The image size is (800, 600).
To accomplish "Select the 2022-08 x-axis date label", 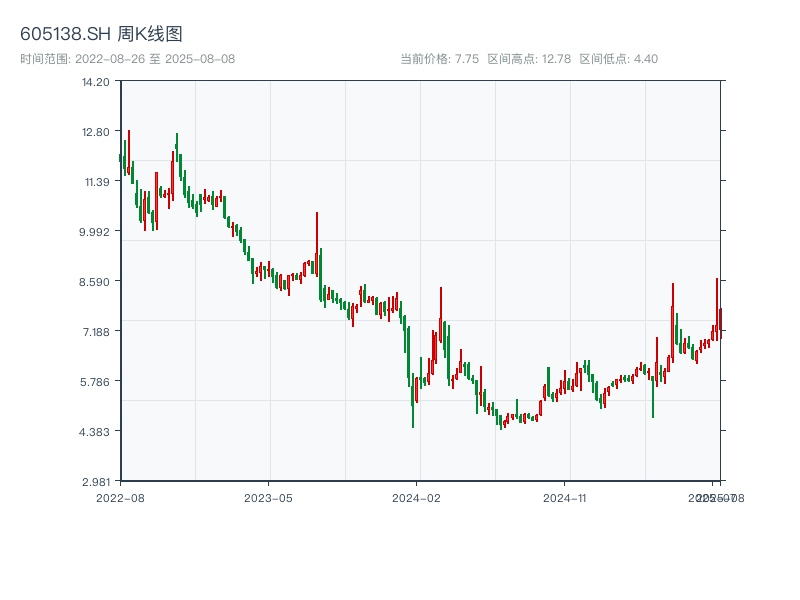I will [120, 497].
